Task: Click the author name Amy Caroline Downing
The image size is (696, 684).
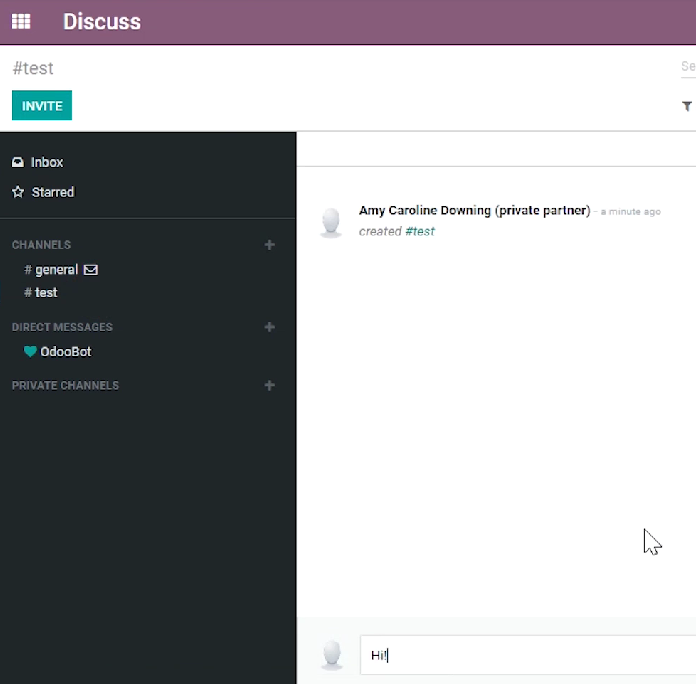Action: 475,210
